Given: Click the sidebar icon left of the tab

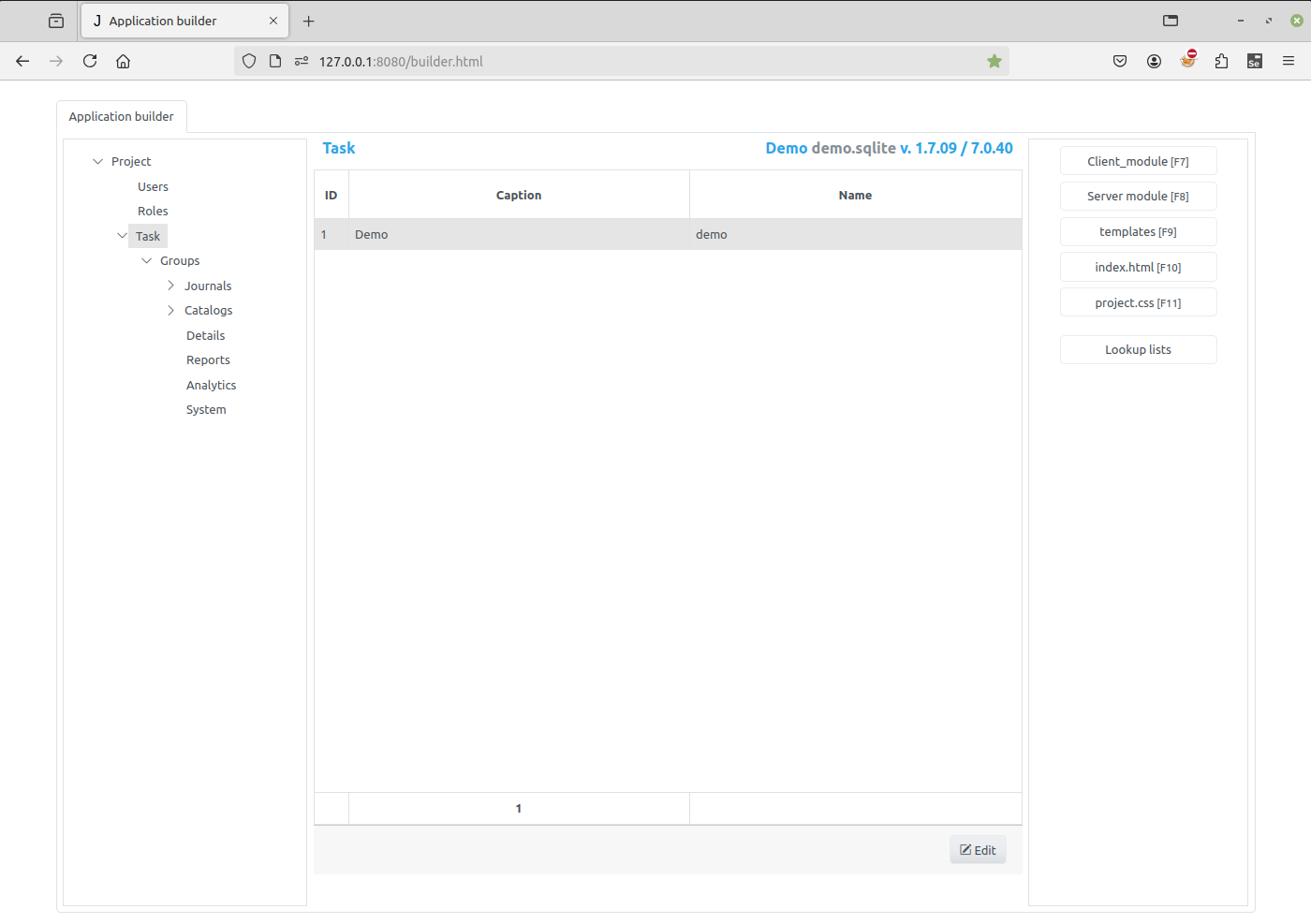Looking at the screenshot, I should pos(56,20).
